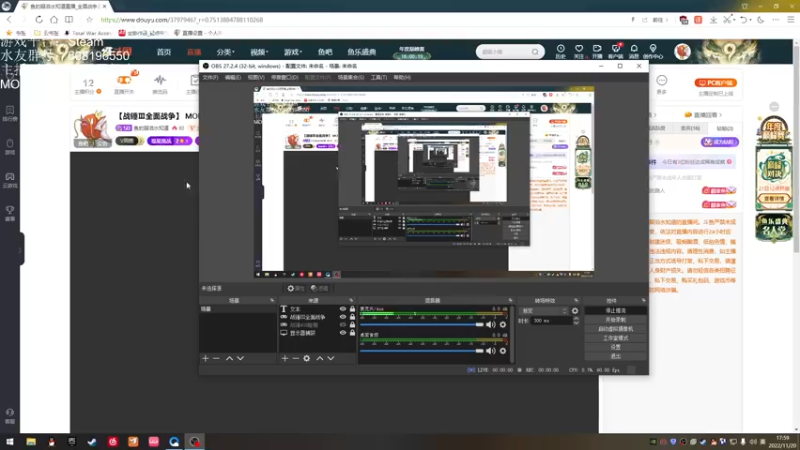Screen dimensions: 800x450
Task: Adjust the second mixer channel volume slider
Action: pos(421,351)
